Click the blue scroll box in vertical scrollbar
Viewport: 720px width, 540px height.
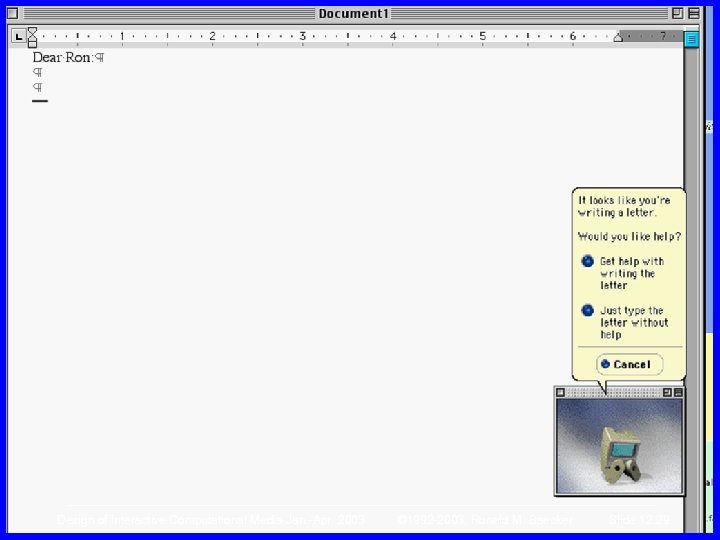pos(692,39)
